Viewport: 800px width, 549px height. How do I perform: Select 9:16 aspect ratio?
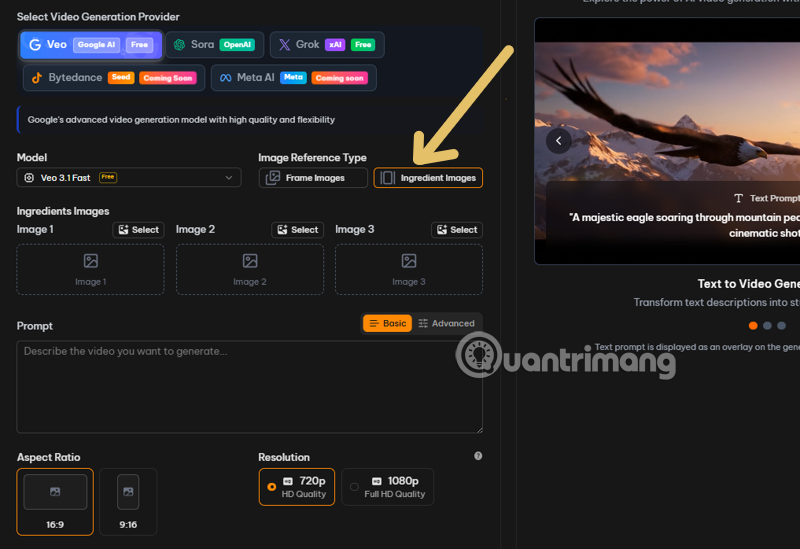point(128,502)
